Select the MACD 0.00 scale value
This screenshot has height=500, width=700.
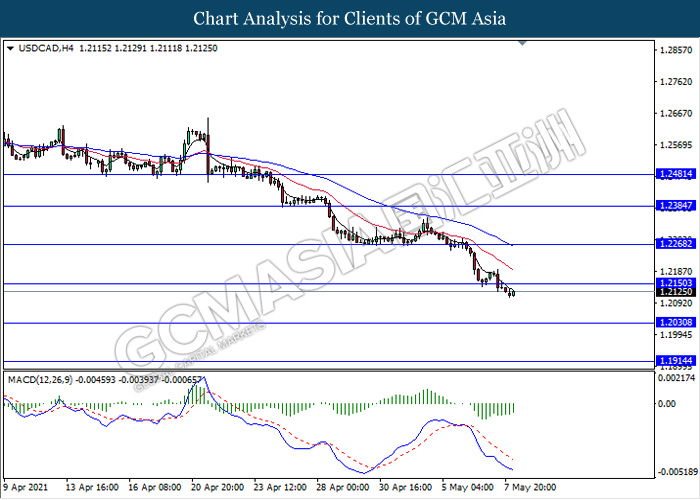coord(667,404)
